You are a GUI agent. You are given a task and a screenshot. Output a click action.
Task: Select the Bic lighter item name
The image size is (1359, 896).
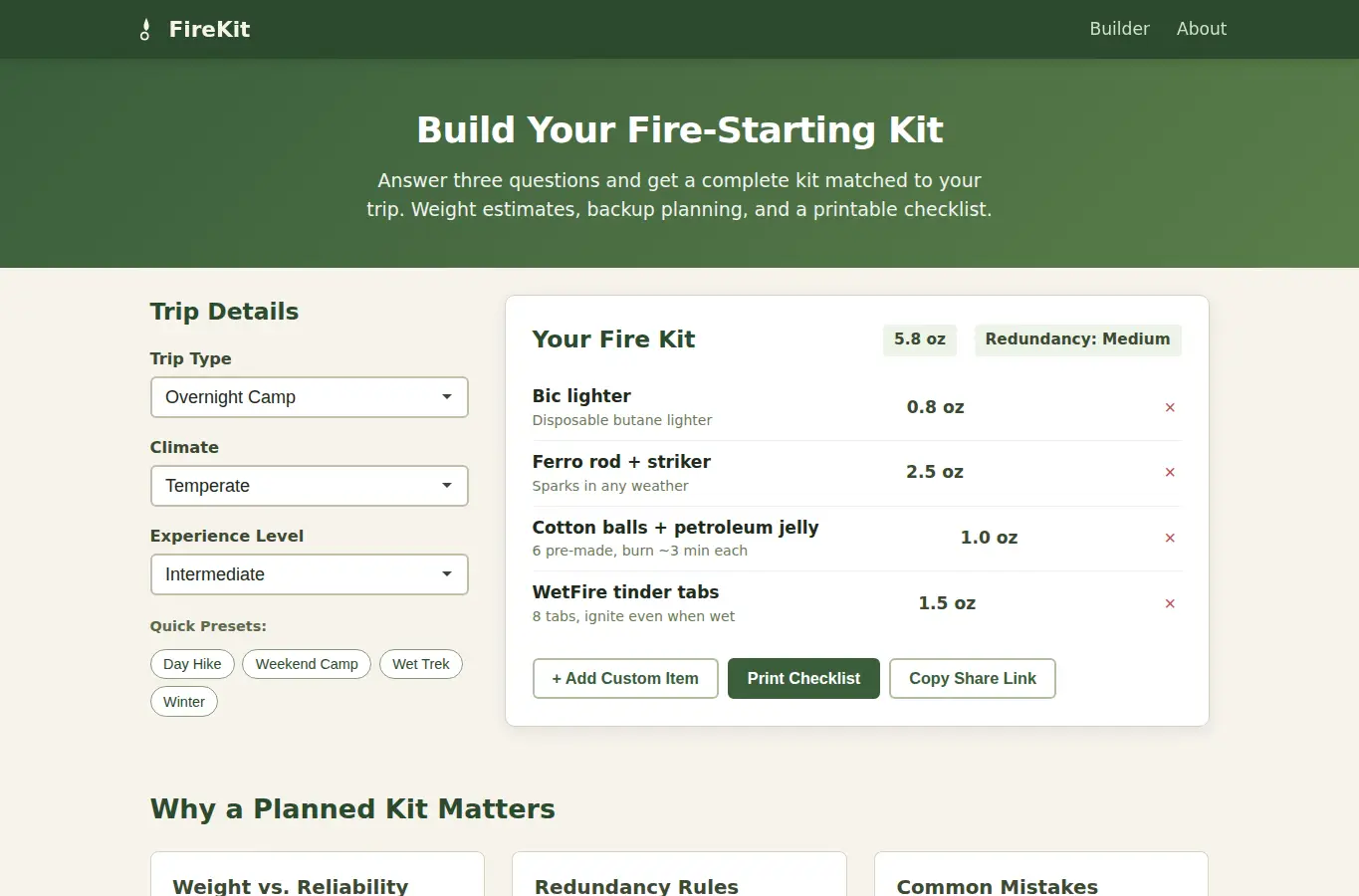click(x=581, y=396)
